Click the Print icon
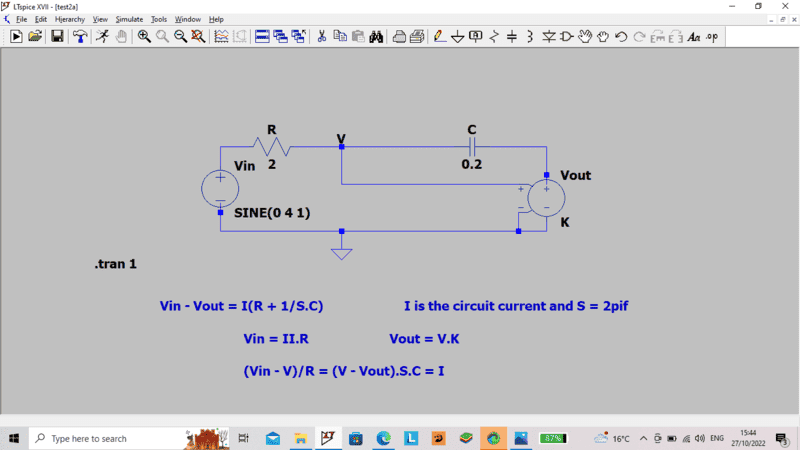 tap(417, 37)
